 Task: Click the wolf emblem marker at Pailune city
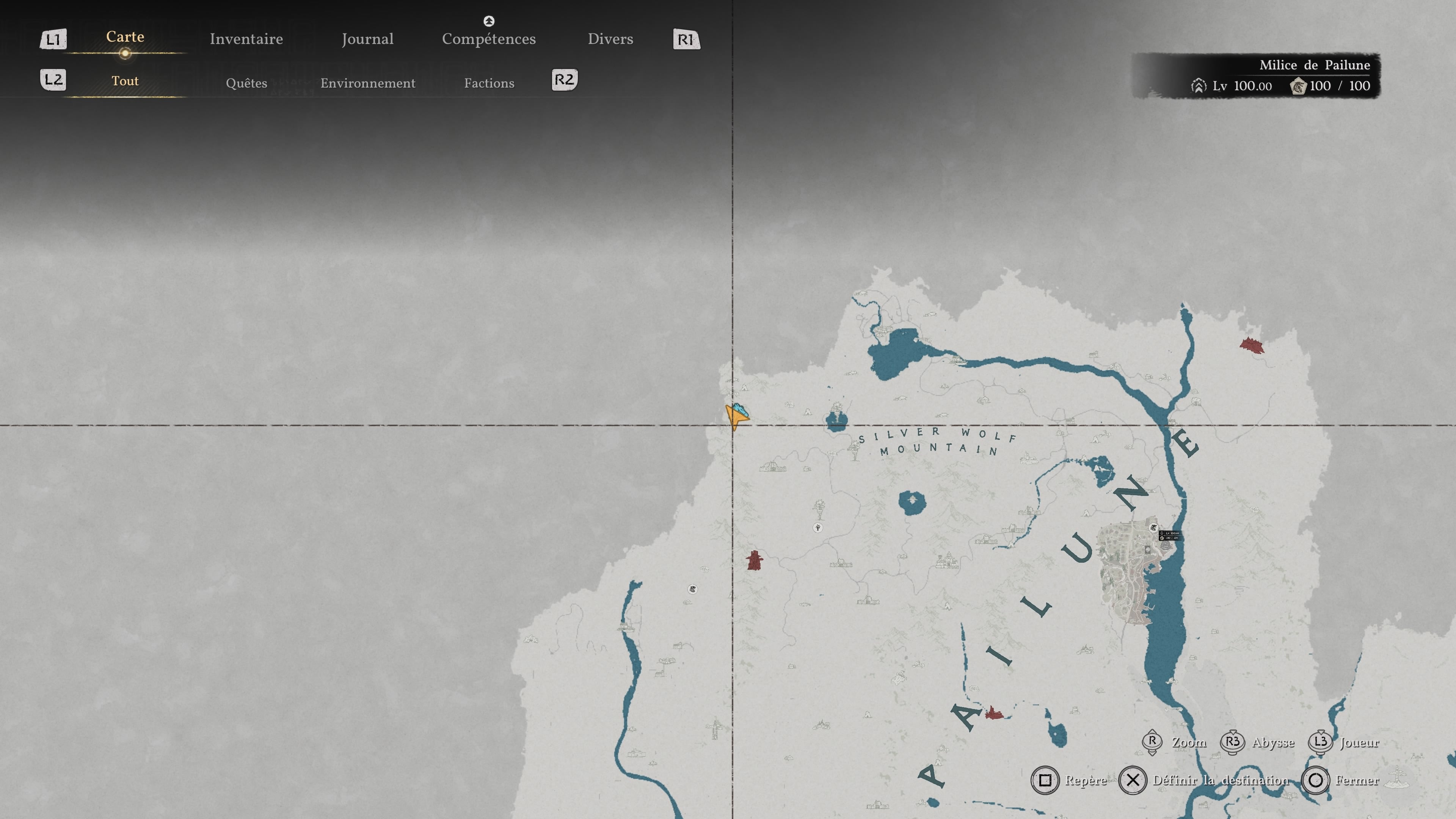[1153, 528]
